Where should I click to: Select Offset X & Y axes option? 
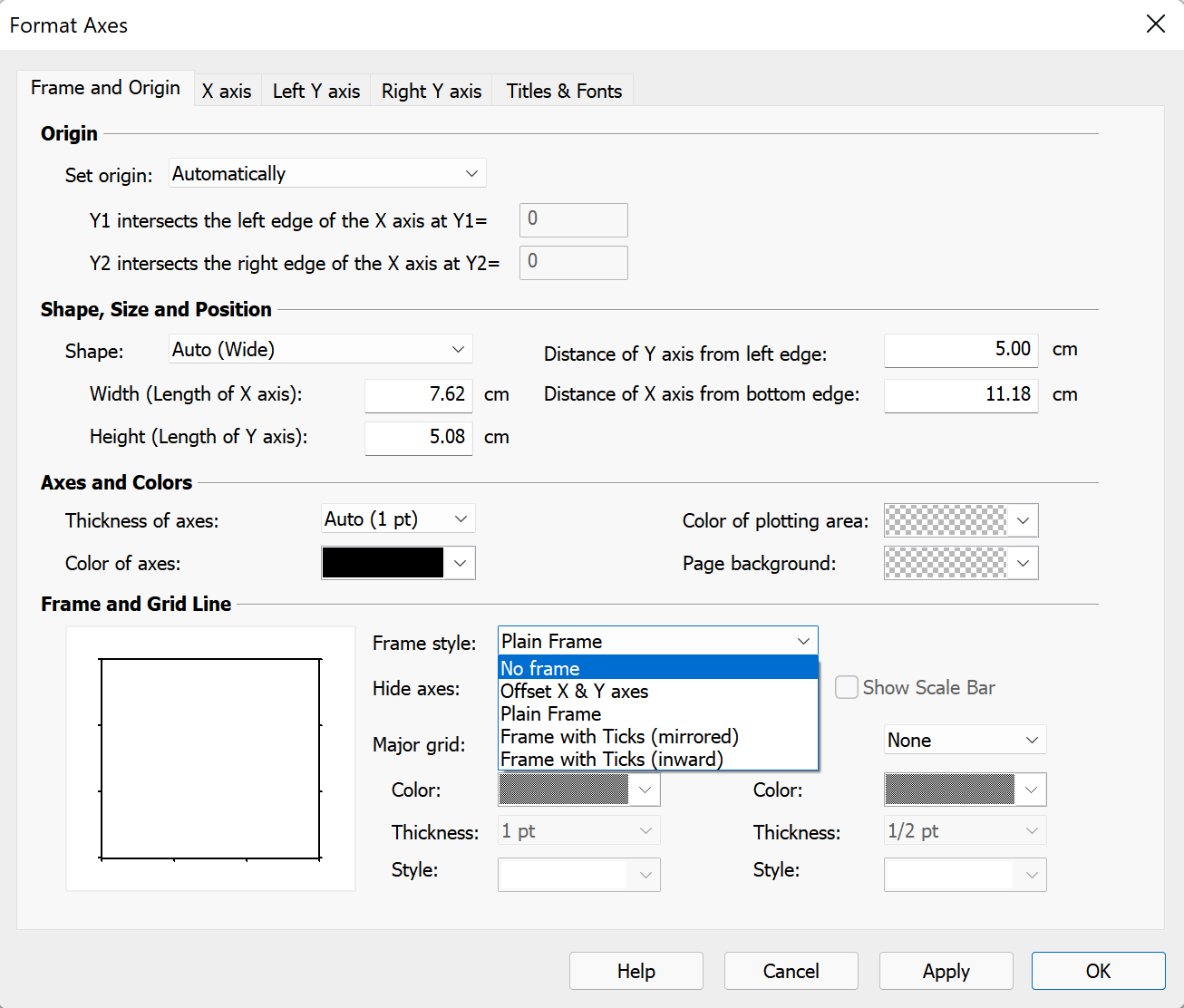[x=657, y=692]
